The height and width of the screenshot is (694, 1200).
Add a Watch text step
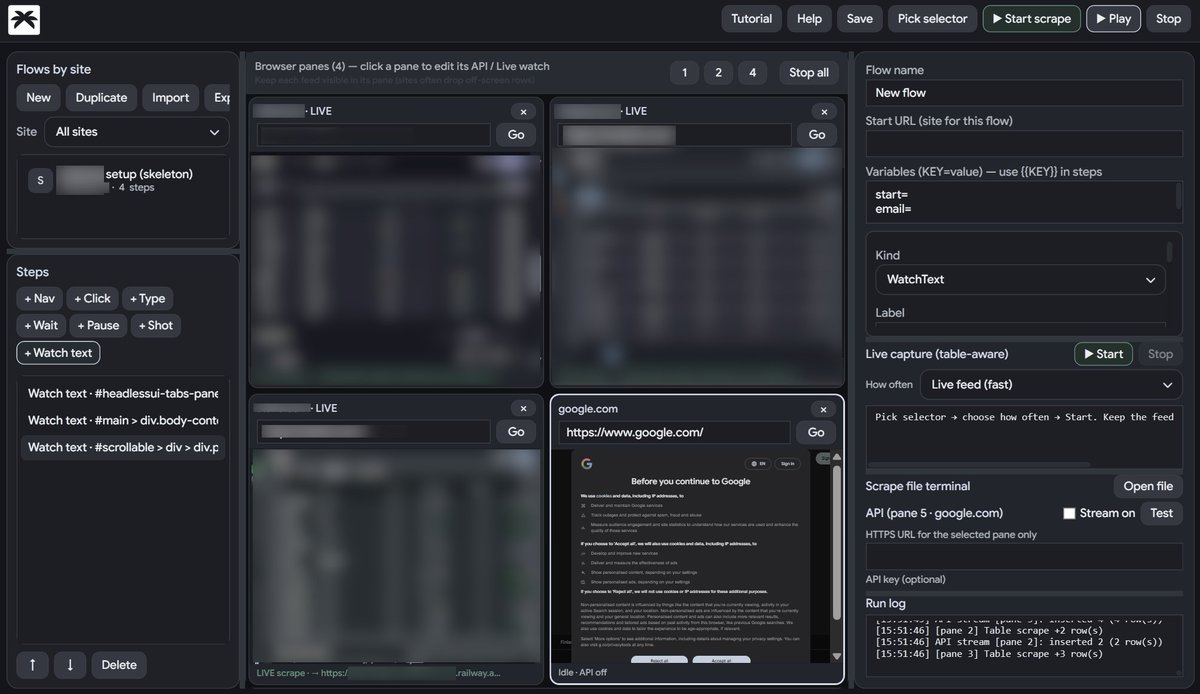point(58,352)
